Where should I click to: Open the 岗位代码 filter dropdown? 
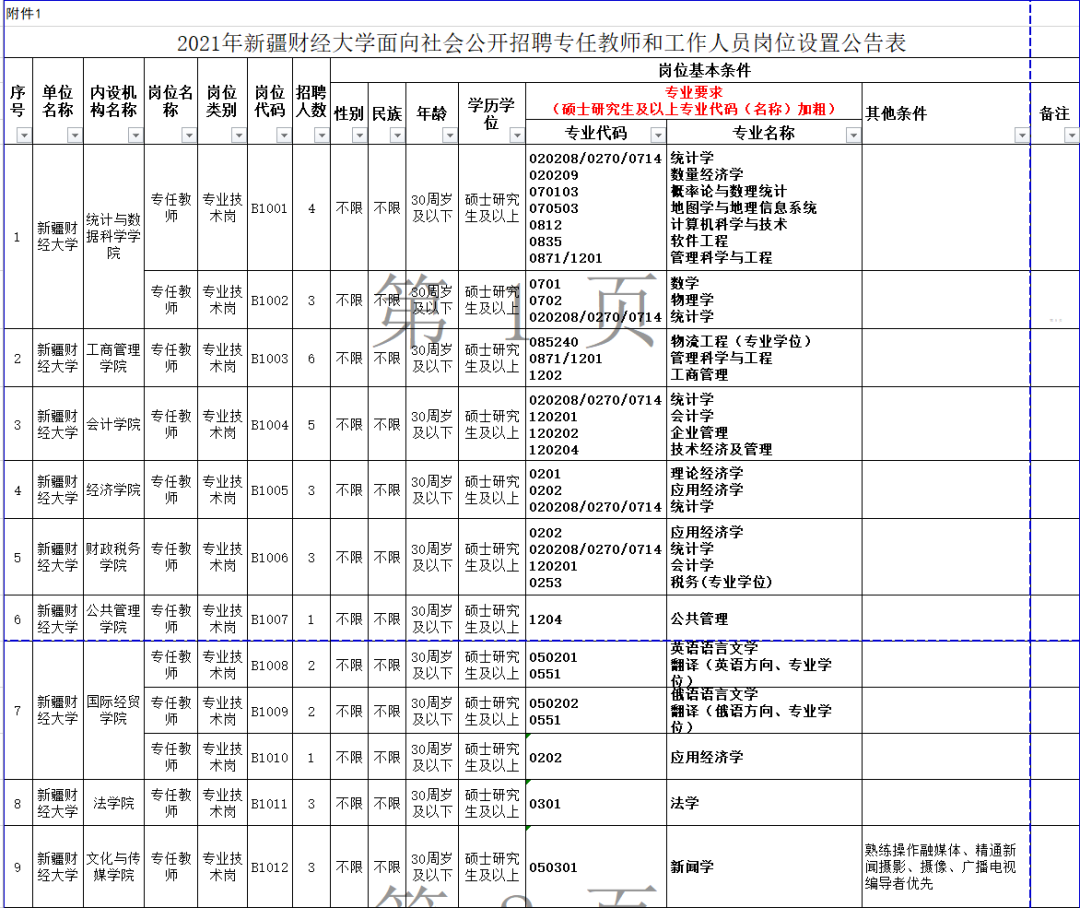284,136
